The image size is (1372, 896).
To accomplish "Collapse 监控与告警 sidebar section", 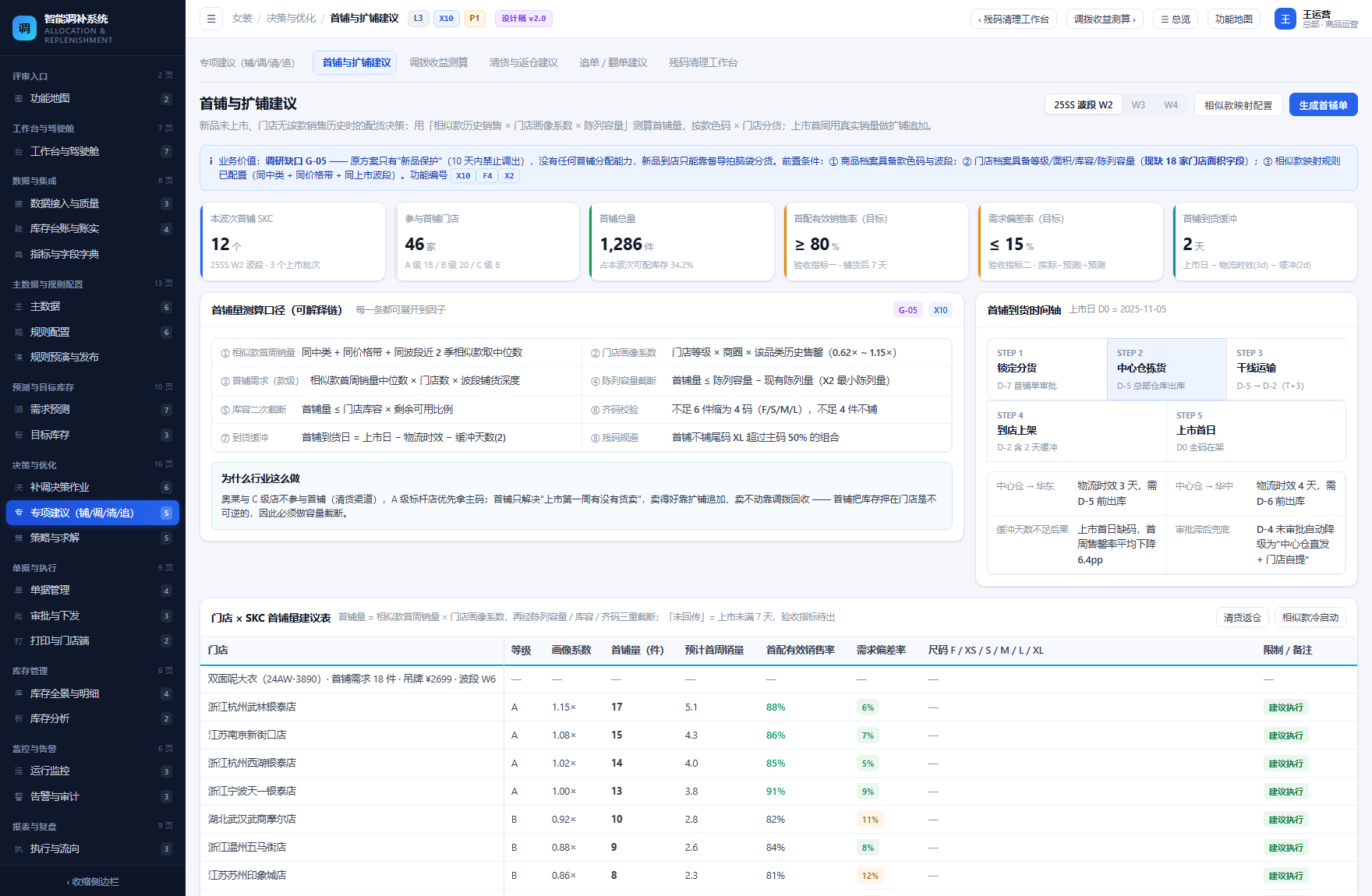I will 93,749.
